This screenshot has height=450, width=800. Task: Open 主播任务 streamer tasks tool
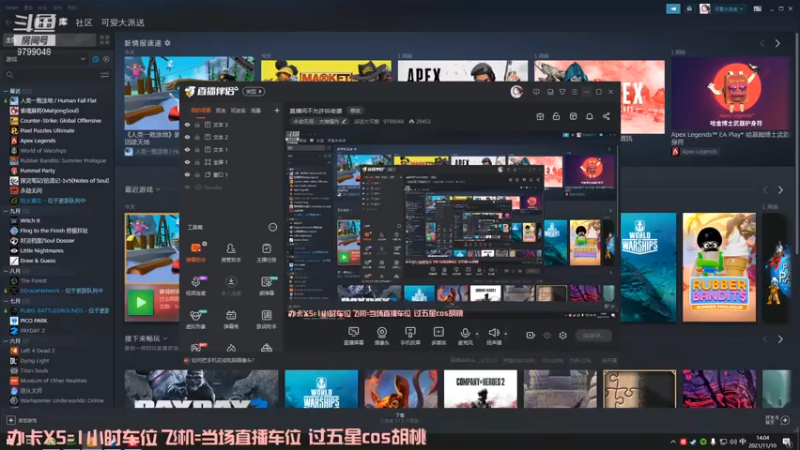[266, 252]
